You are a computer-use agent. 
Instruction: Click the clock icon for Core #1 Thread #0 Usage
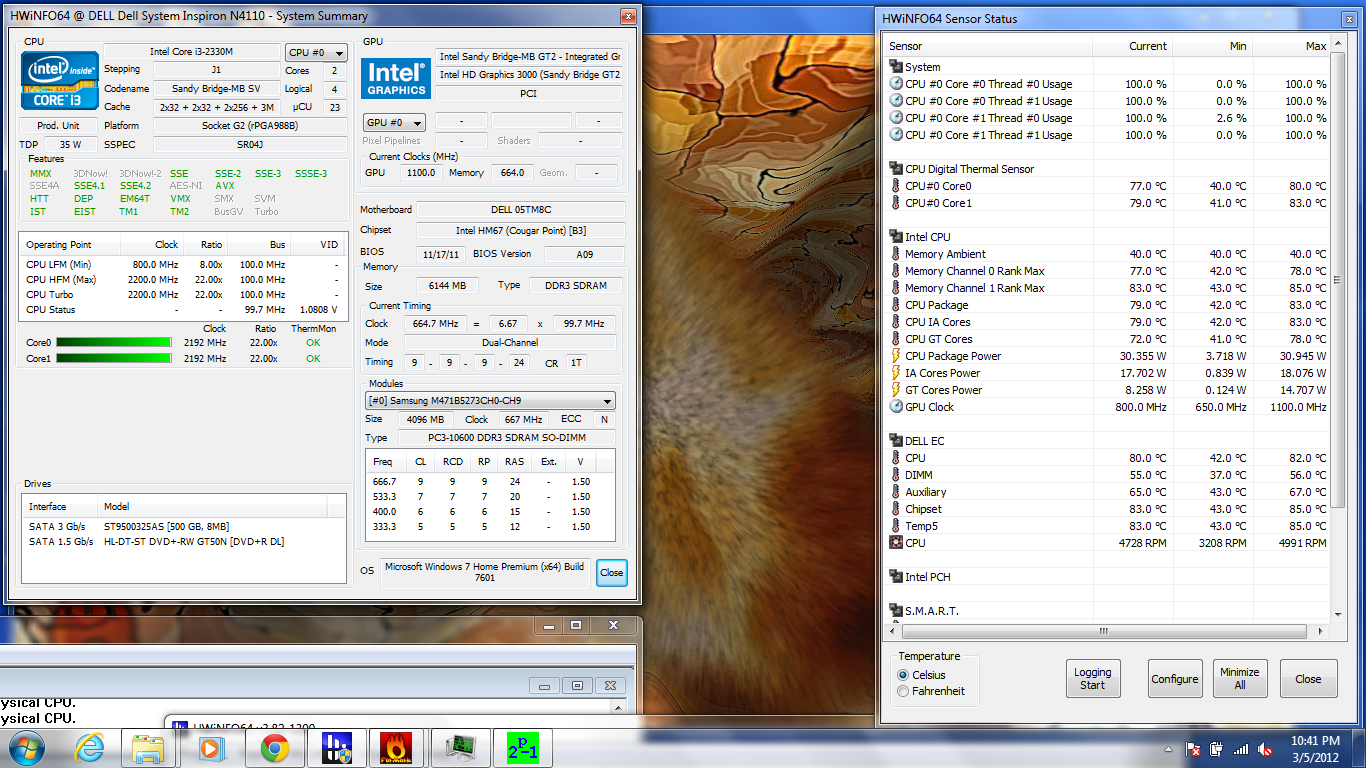point(896,118)
